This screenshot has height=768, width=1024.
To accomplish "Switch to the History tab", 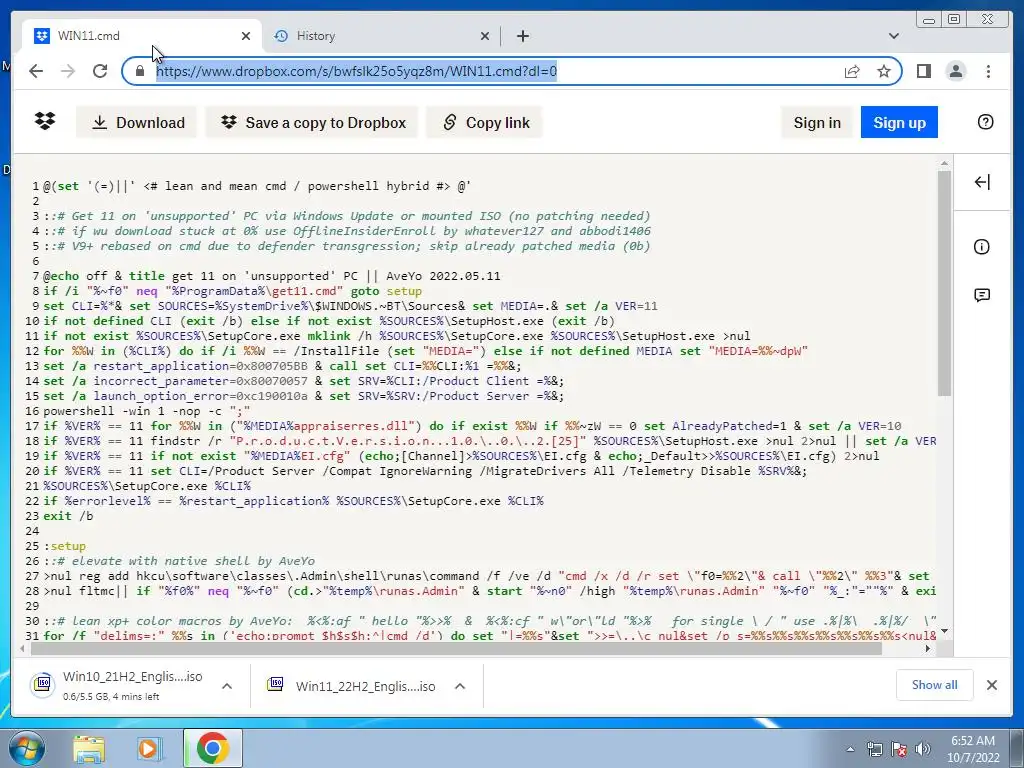I will [x=381, y=36].
